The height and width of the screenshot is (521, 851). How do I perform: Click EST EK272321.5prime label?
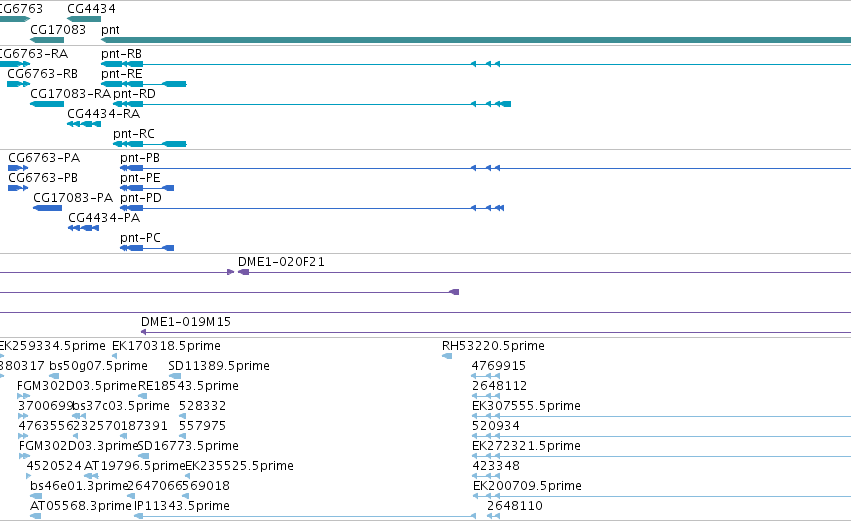click(526, 446)
